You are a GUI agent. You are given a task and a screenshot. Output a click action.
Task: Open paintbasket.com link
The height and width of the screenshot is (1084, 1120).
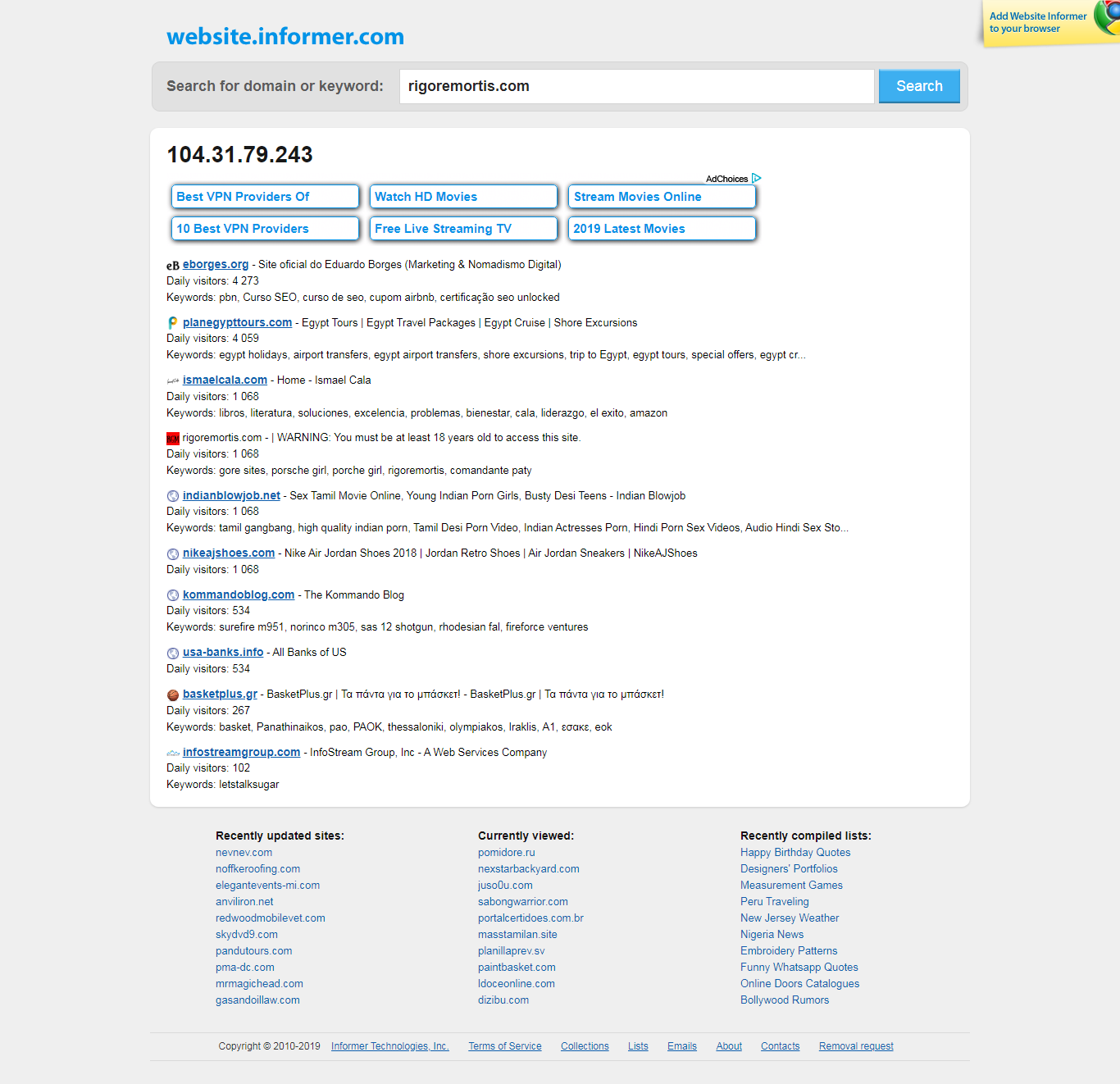[x=517, y=968]
